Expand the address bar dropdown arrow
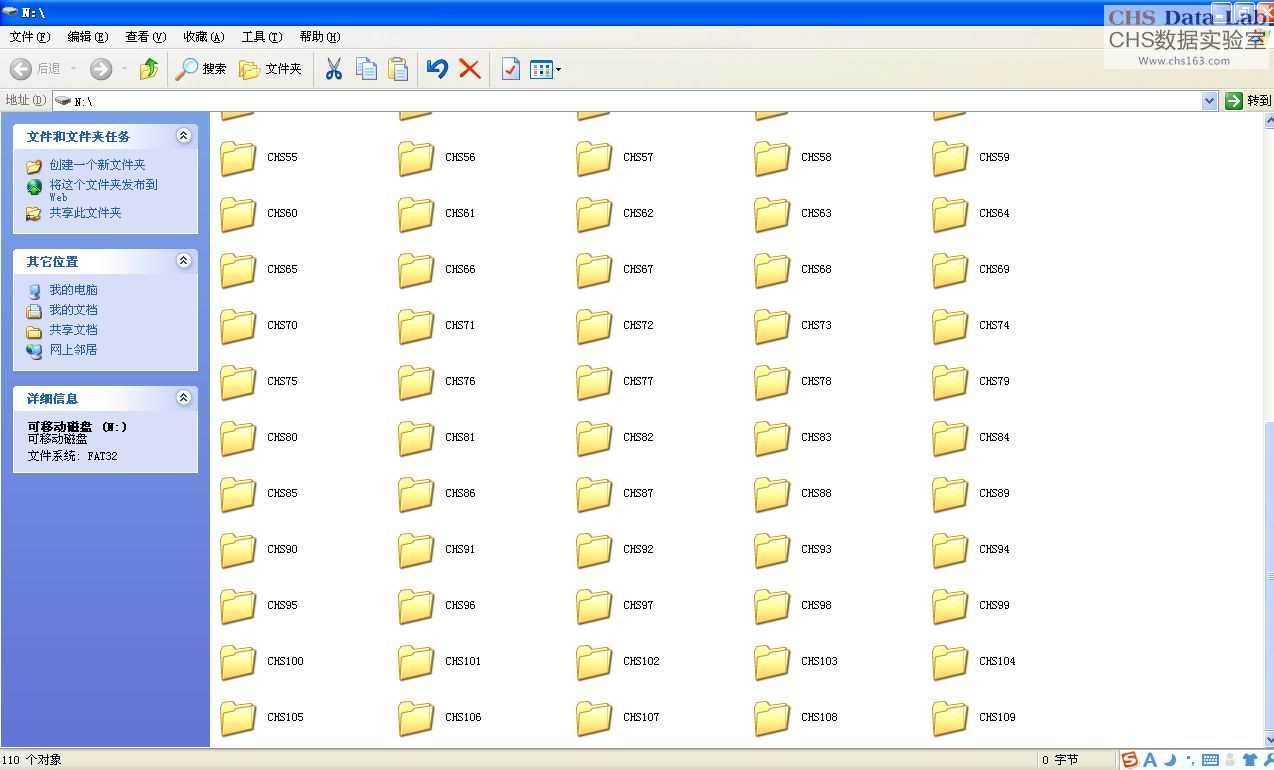Viewport: 1274px width, 770px height. tap(1209, 101)
